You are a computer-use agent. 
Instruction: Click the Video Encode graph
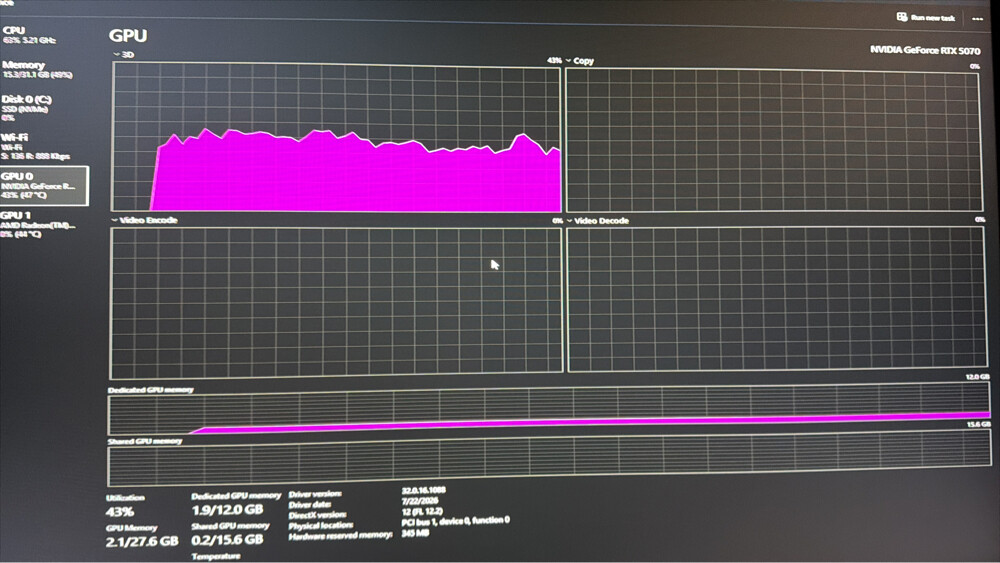point(336,302)
